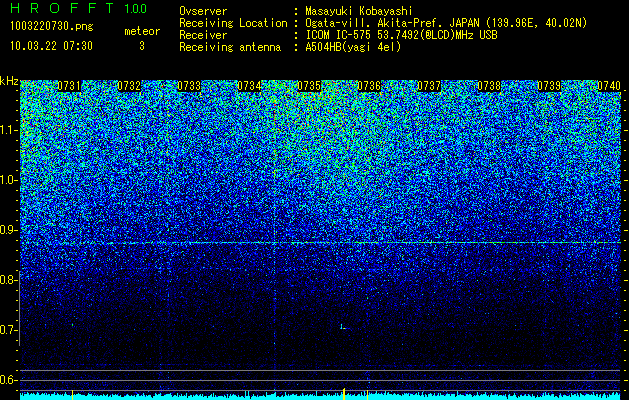The height and width of the screenshot is (400, 629).
Task: Click the date stamp 10.03.22 07:30
Action: (x=51, y=46)
